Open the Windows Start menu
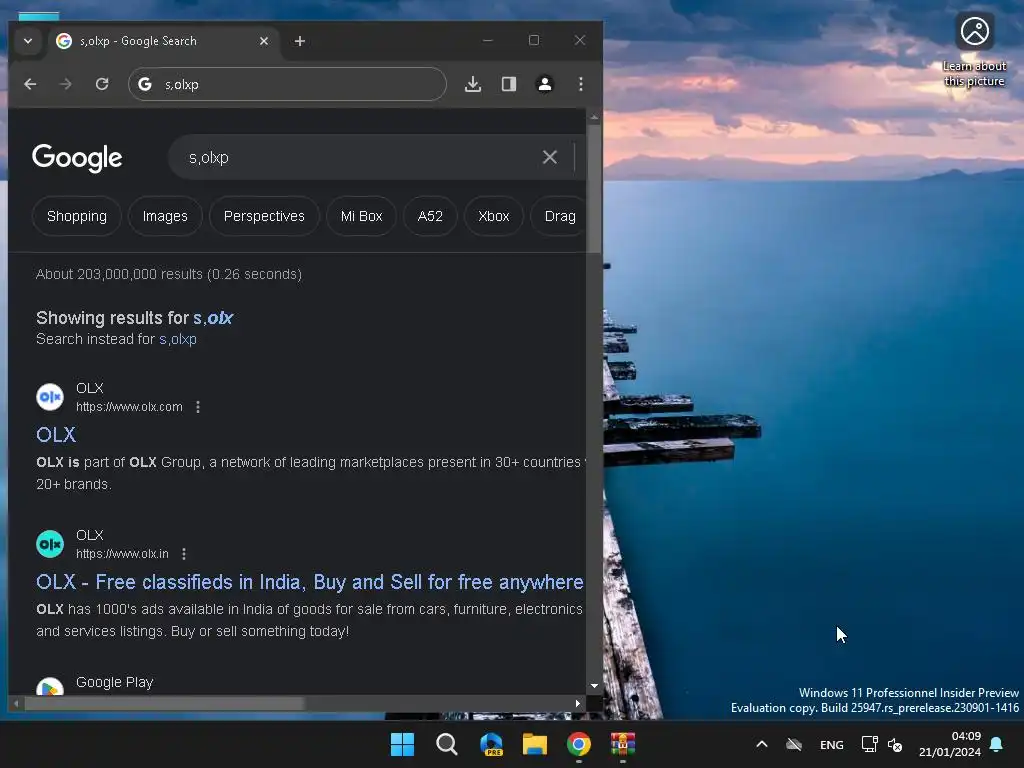 [x=402, y=744]
